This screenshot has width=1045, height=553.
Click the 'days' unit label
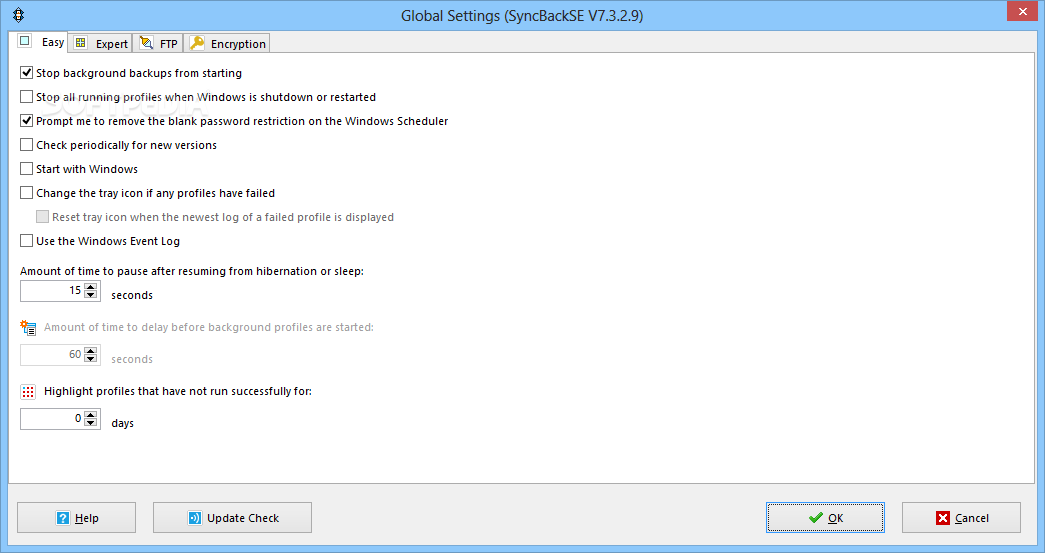coord(123,423)
